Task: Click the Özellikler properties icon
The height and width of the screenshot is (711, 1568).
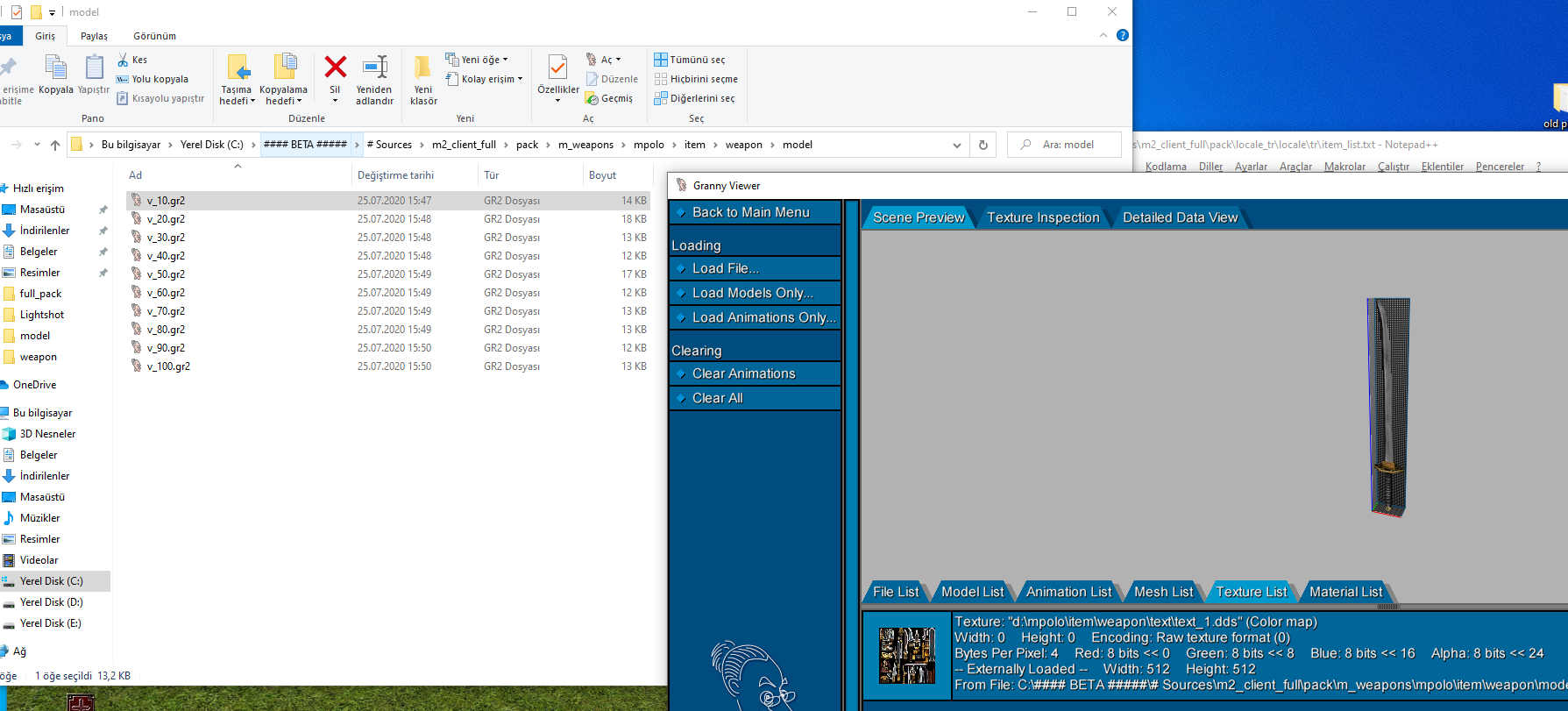Action: (557, 68)
